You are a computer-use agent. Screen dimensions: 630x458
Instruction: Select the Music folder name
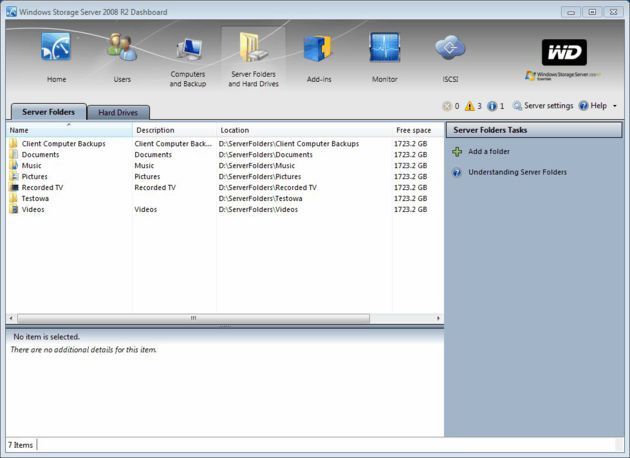pyautogui.click(x=31, y=166)
